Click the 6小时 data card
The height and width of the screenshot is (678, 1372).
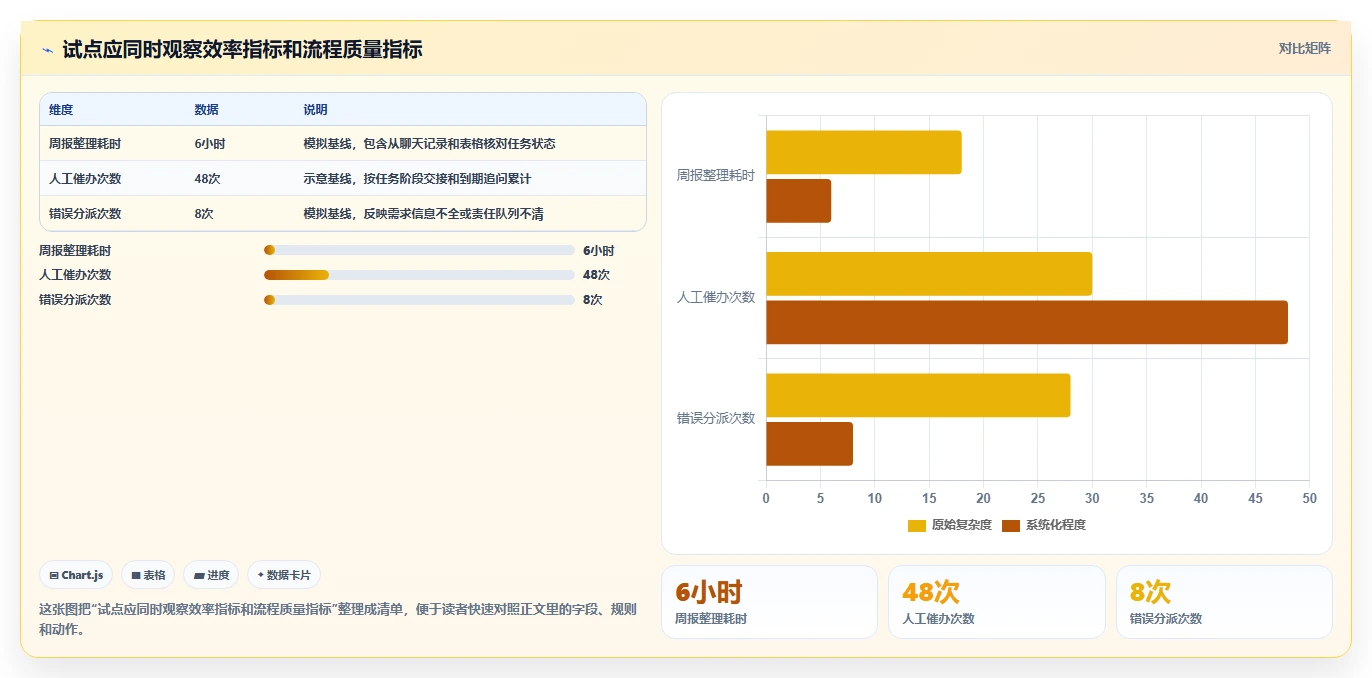tap(769, 602)
